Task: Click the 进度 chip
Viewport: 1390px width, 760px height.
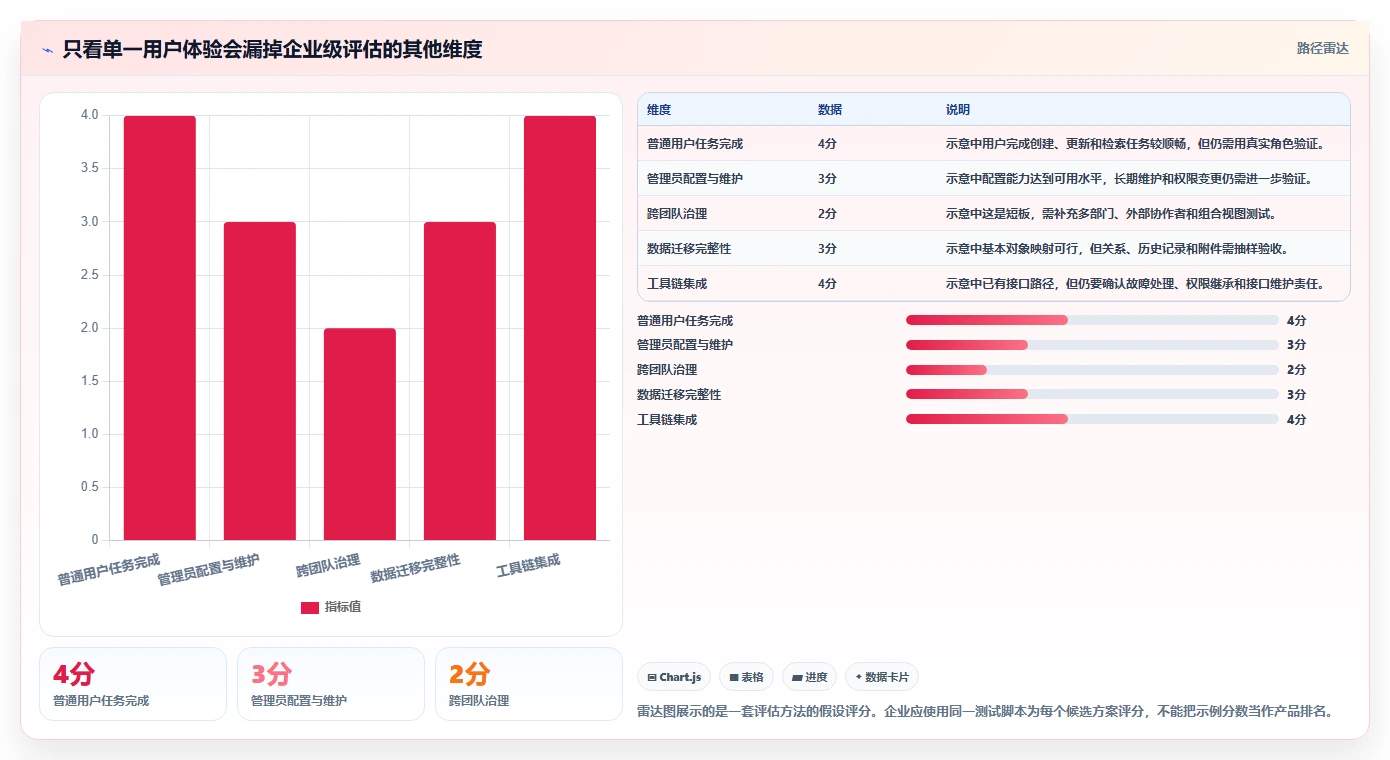Action: click(809, 677)
